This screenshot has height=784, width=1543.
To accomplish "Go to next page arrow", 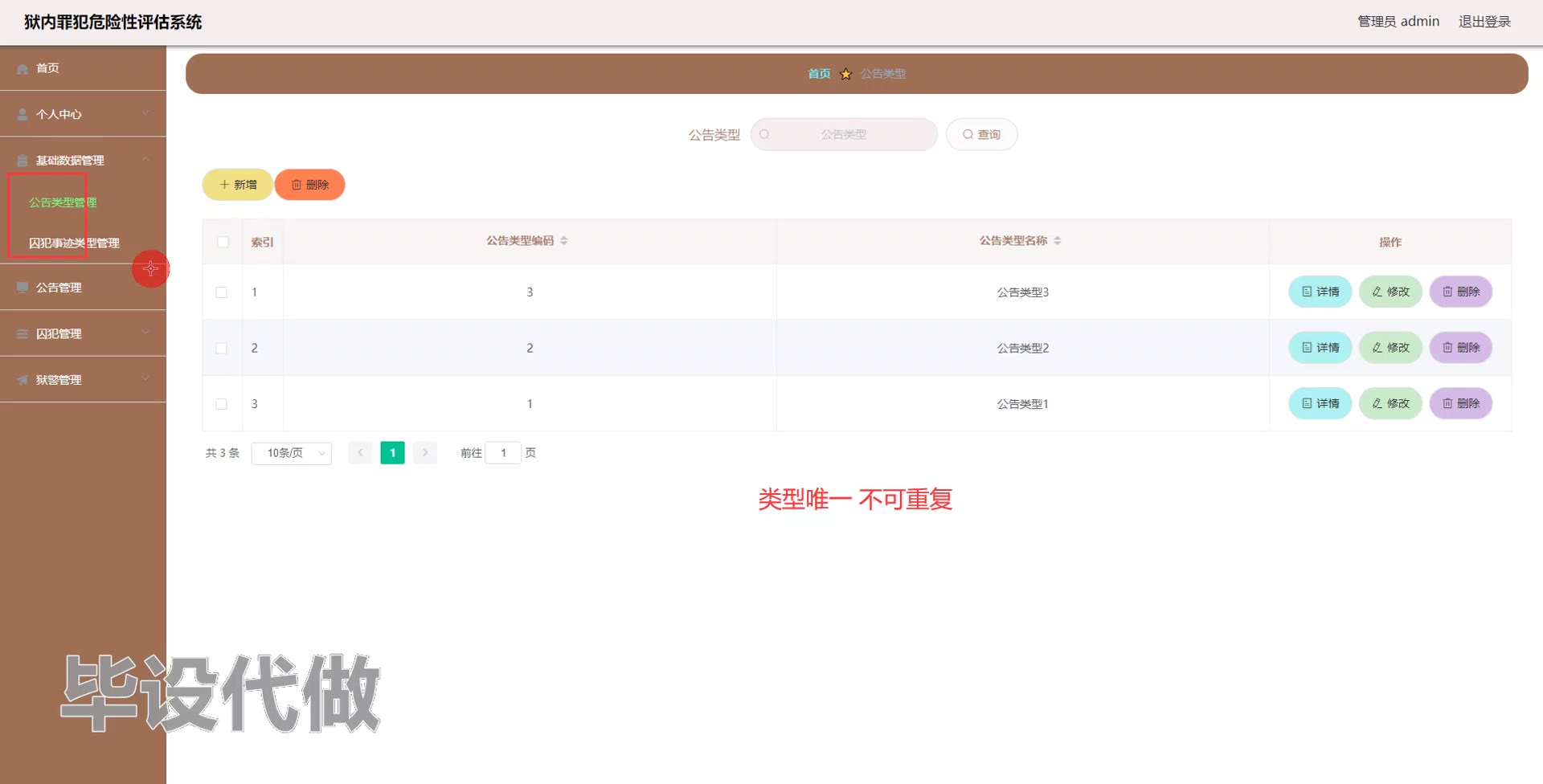I will (x=425, y=453).
